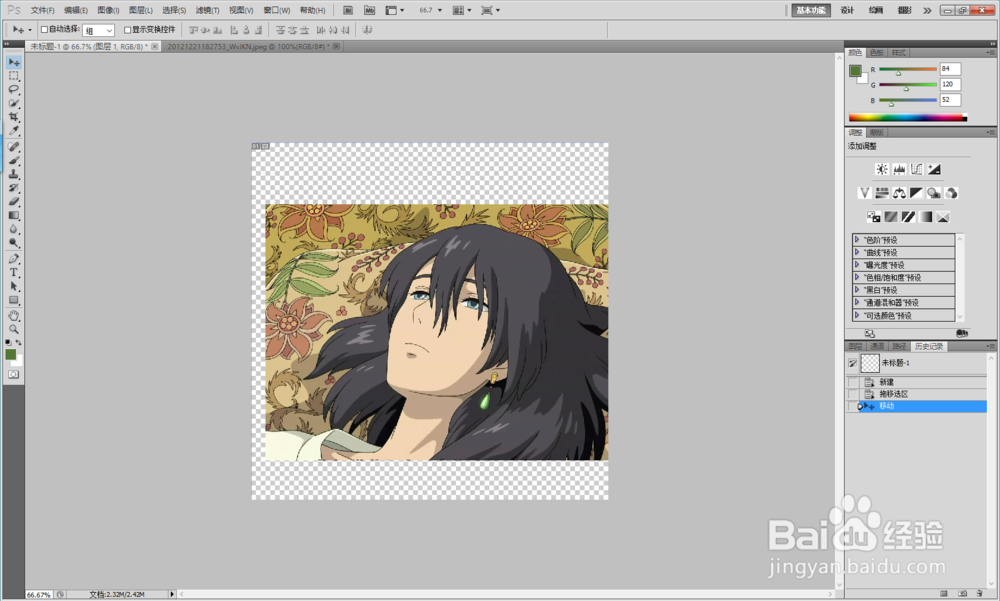Image resolution: width=1000 pixels, height=601 pixels.
Task: Select the Rectangular Marquee tool
Action: point(13,75)
